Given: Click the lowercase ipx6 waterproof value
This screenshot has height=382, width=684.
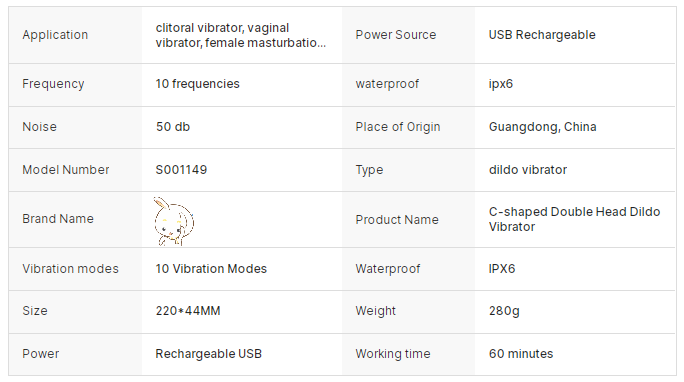Looking at the screenshot, I should [x=501, y=84].
